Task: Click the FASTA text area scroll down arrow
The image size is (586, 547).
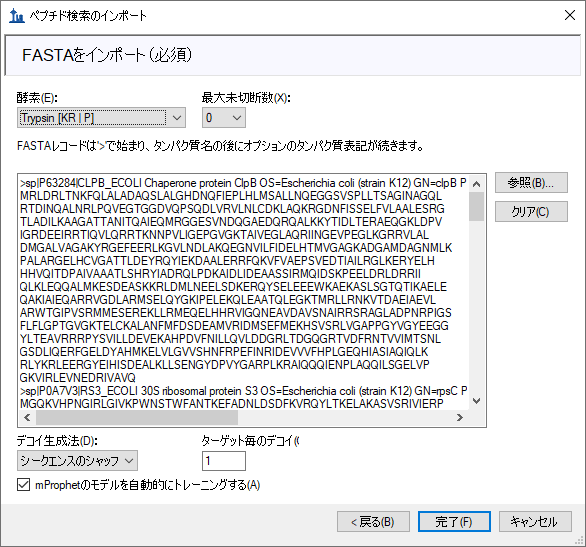Action: (476, 401)
